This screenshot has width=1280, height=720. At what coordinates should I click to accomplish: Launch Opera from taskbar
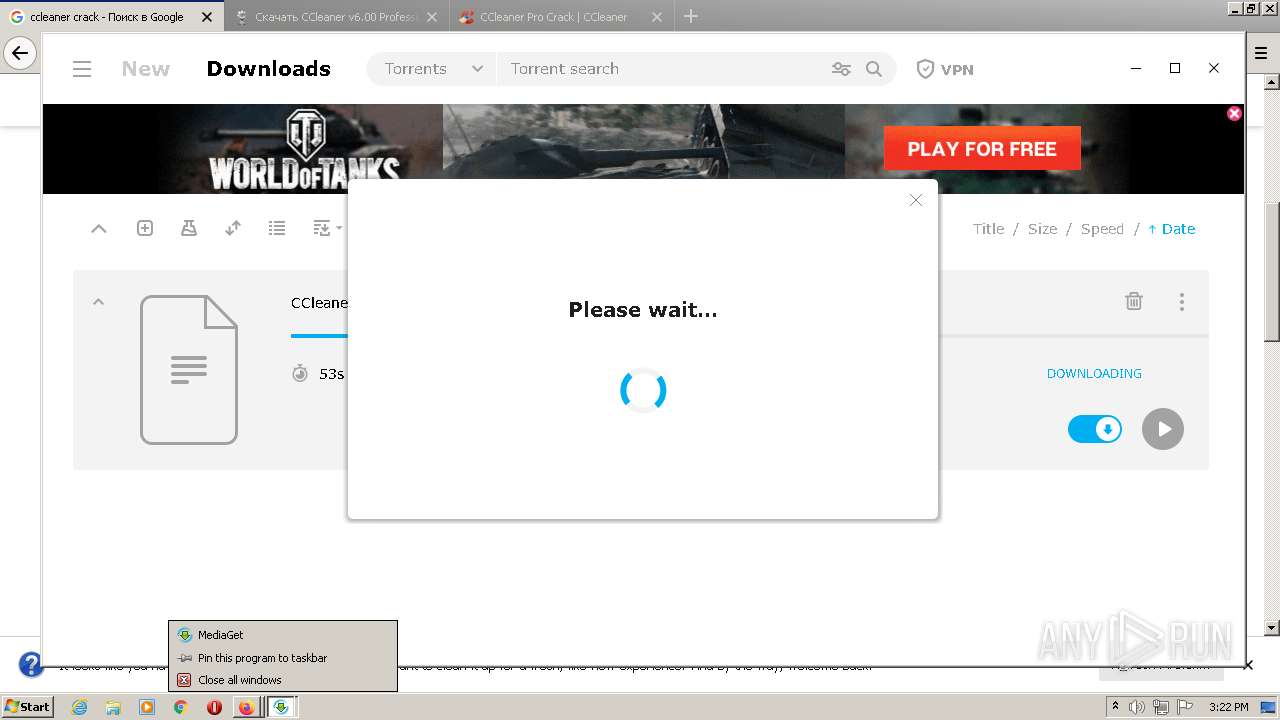(x=214, y=707)
